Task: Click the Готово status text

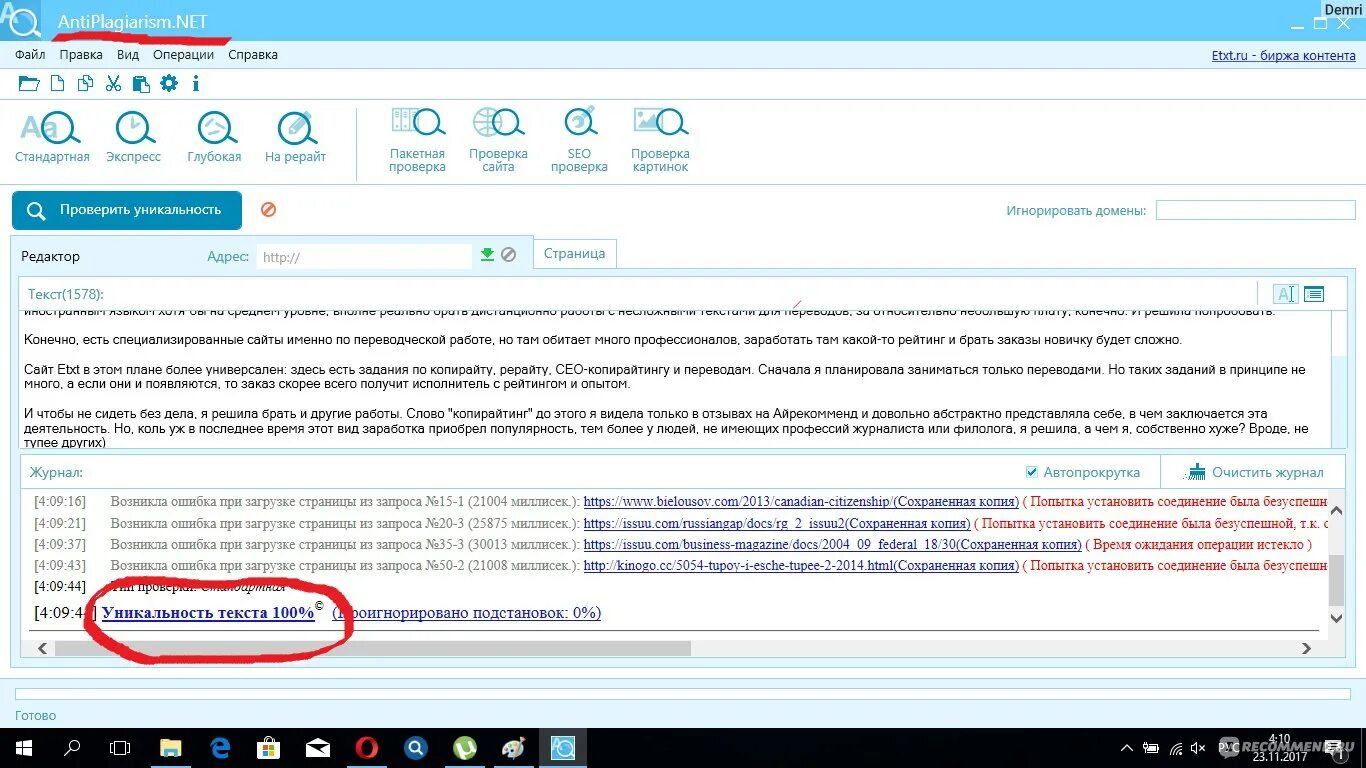Action: (x=36, y=715)
